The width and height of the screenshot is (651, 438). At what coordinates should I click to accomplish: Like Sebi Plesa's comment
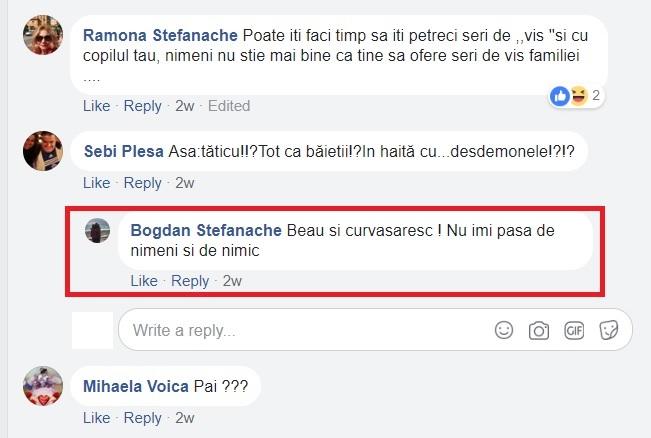coord(96,183)
